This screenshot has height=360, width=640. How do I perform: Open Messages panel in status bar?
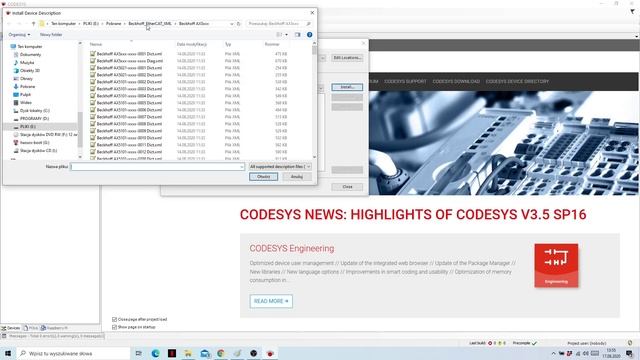pyautogui.click(x=53, y=336)
